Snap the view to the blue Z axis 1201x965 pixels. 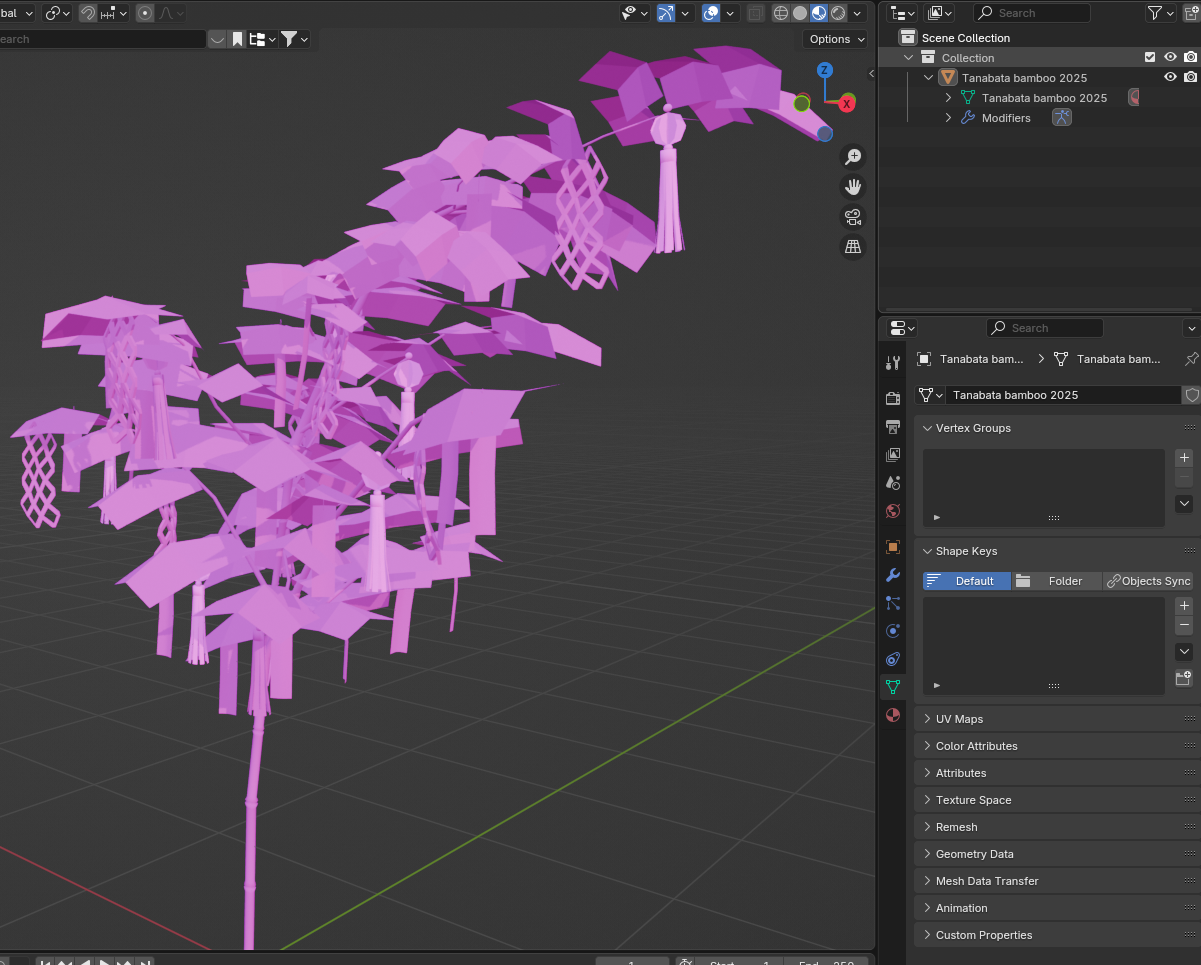[825, 70]
